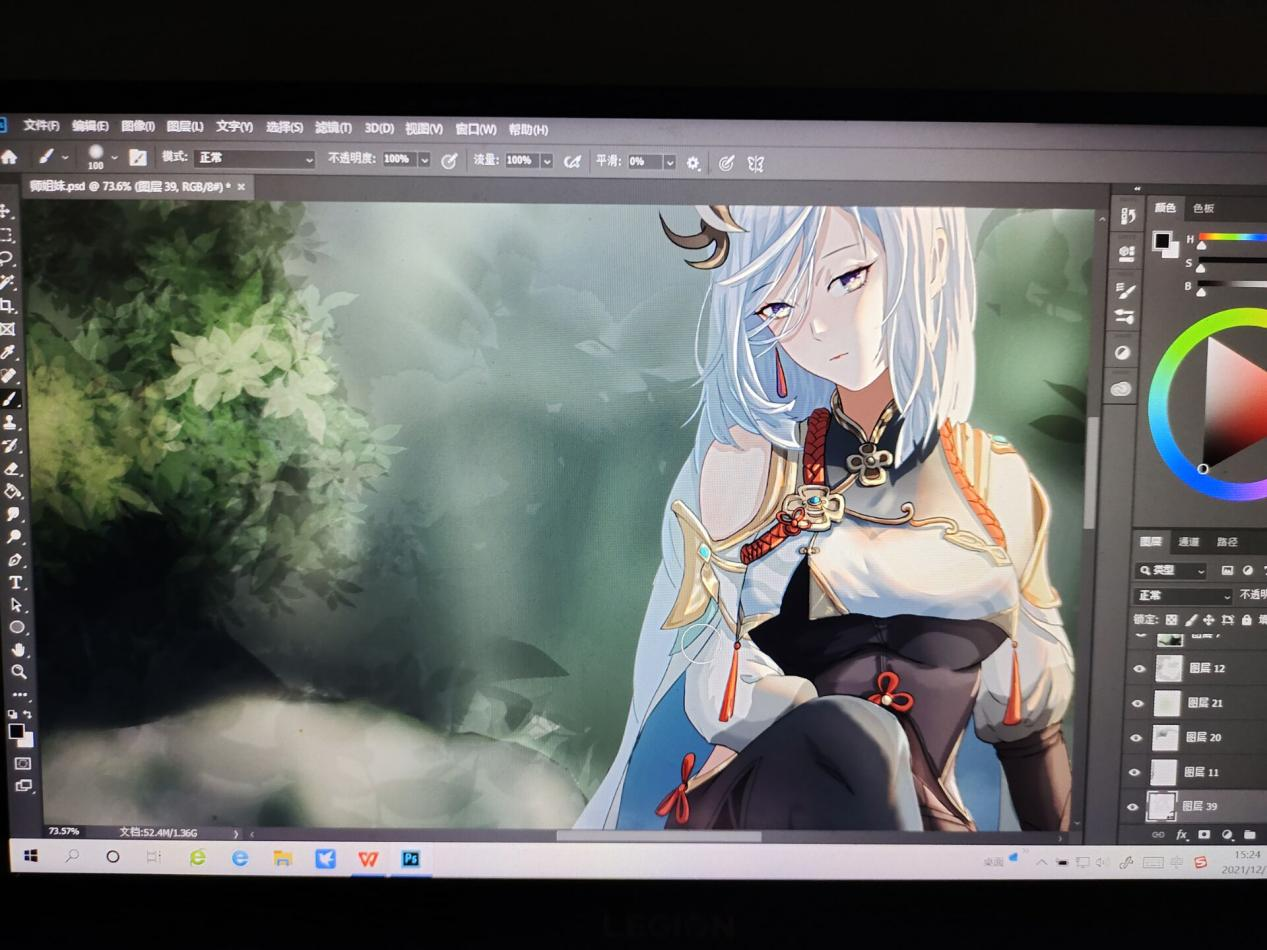Select the Lasso tool
The height and width of the screenshot is (950, 1267).
[x=8, y=259]
